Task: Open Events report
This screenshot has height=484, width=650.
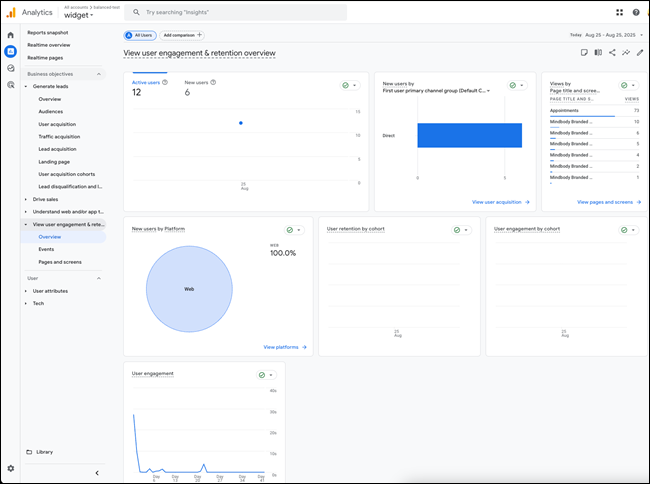Action: pos(46,249)
